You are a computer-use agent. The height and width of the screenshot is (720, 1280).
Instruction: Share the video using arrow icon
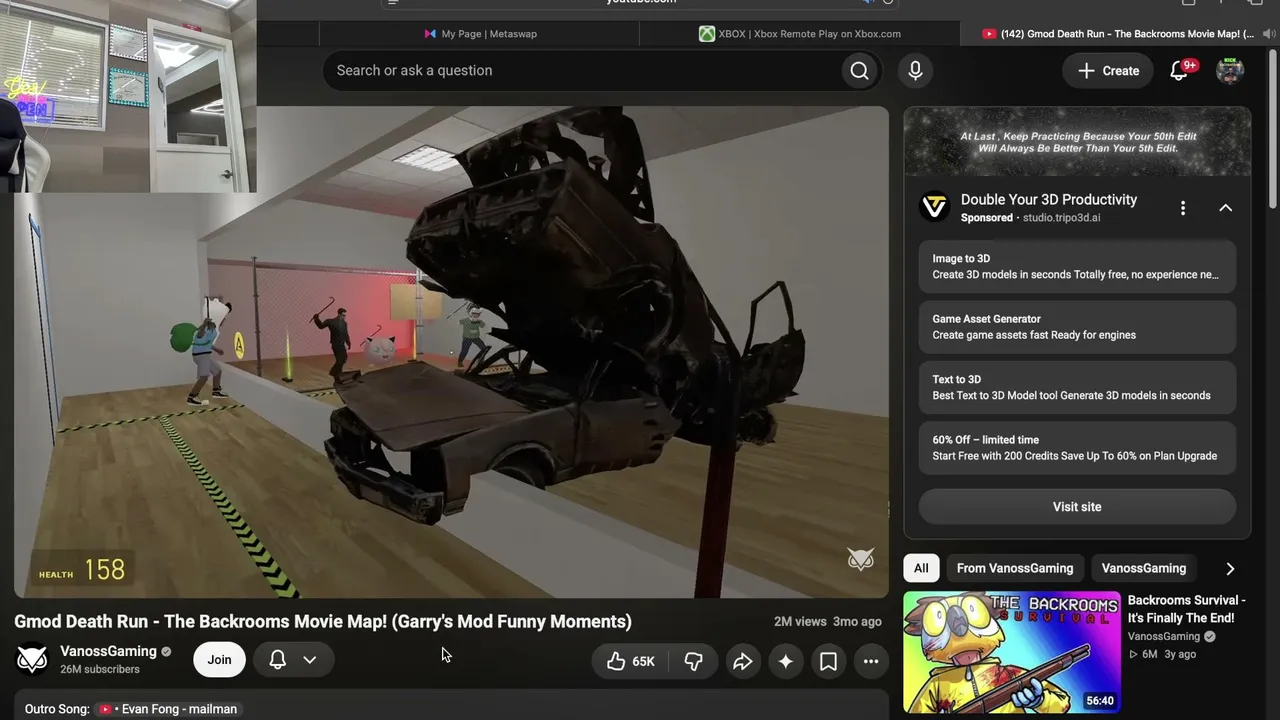point(742,661)
